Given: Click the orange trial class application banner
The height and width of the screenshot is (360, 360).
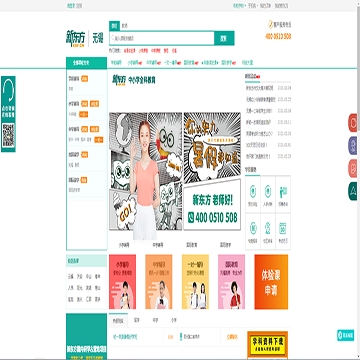Looking at the screenshot, I should point(271,282).
